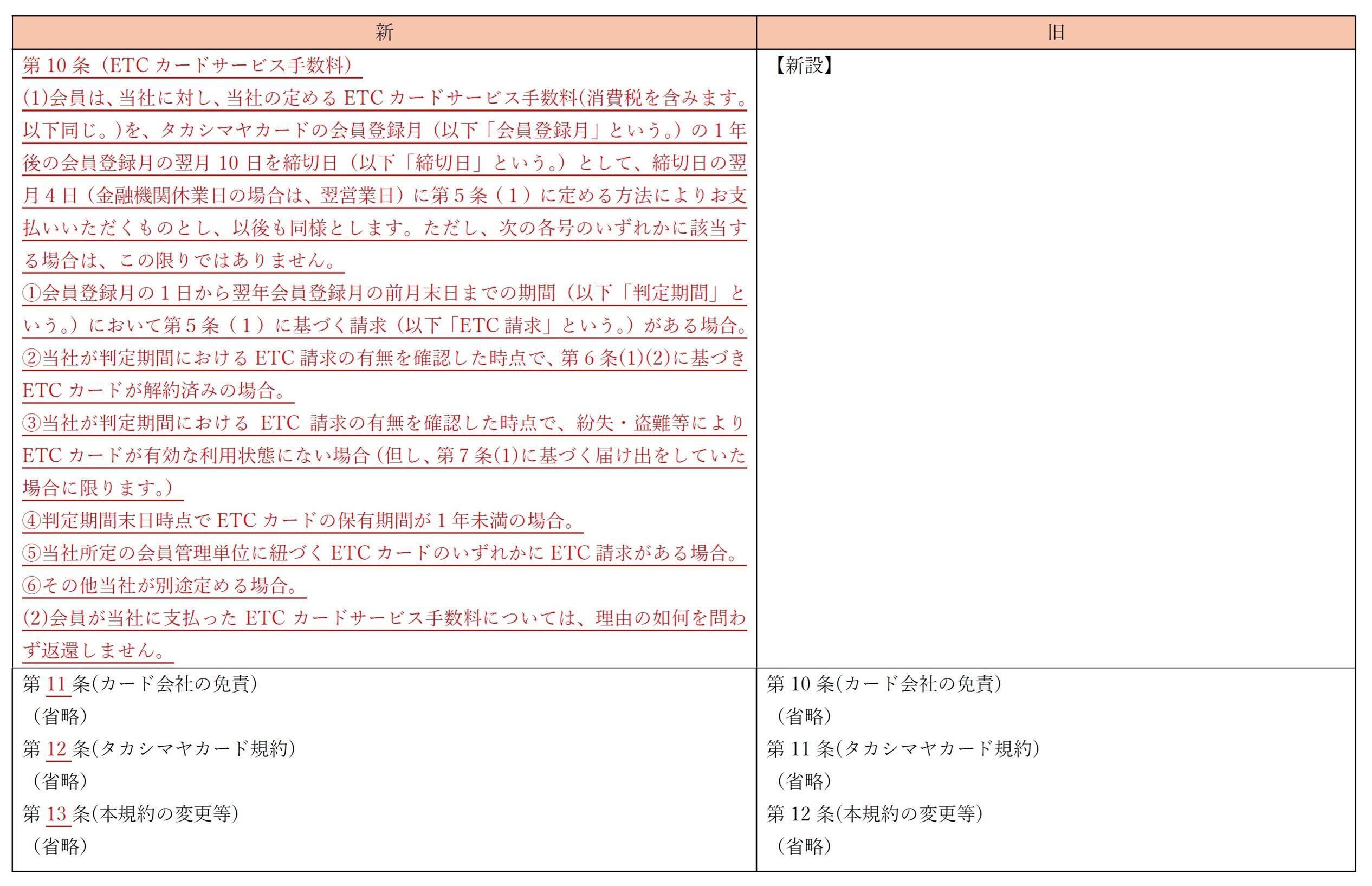
Task: Click 第11条(タカシマヤカード規約) in old column
Action: (x=903, y=749)
